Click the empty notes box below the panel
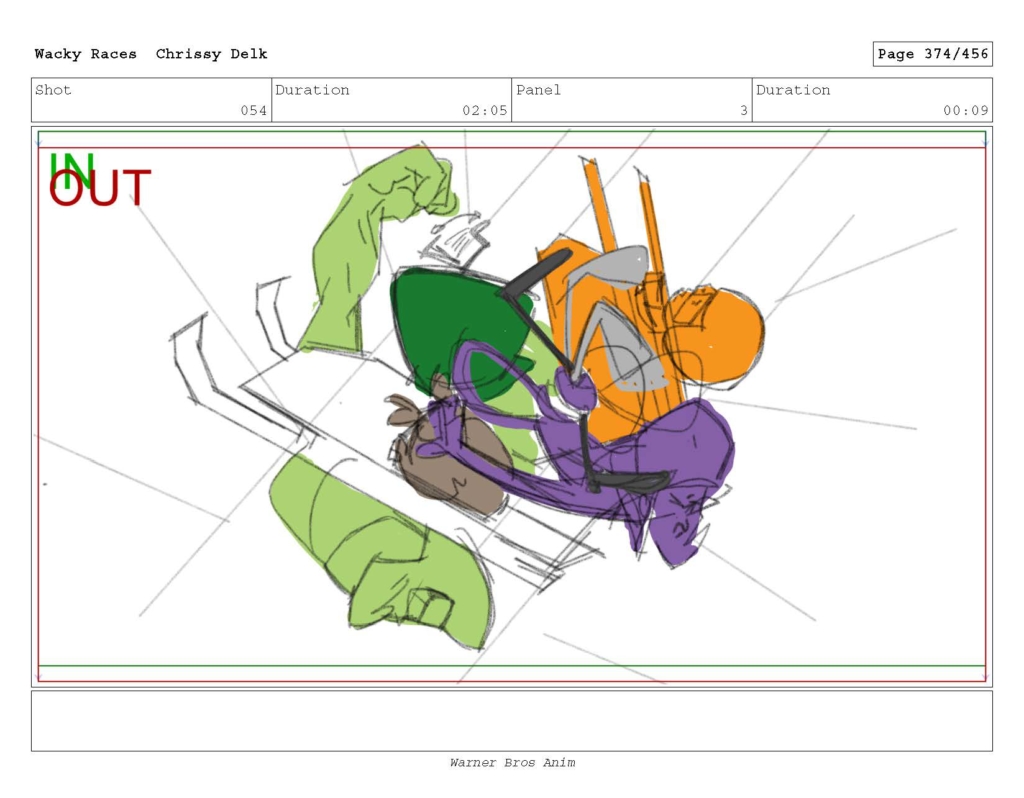The height and width of the screenshot is (798, 1024). tap(512, 721)
